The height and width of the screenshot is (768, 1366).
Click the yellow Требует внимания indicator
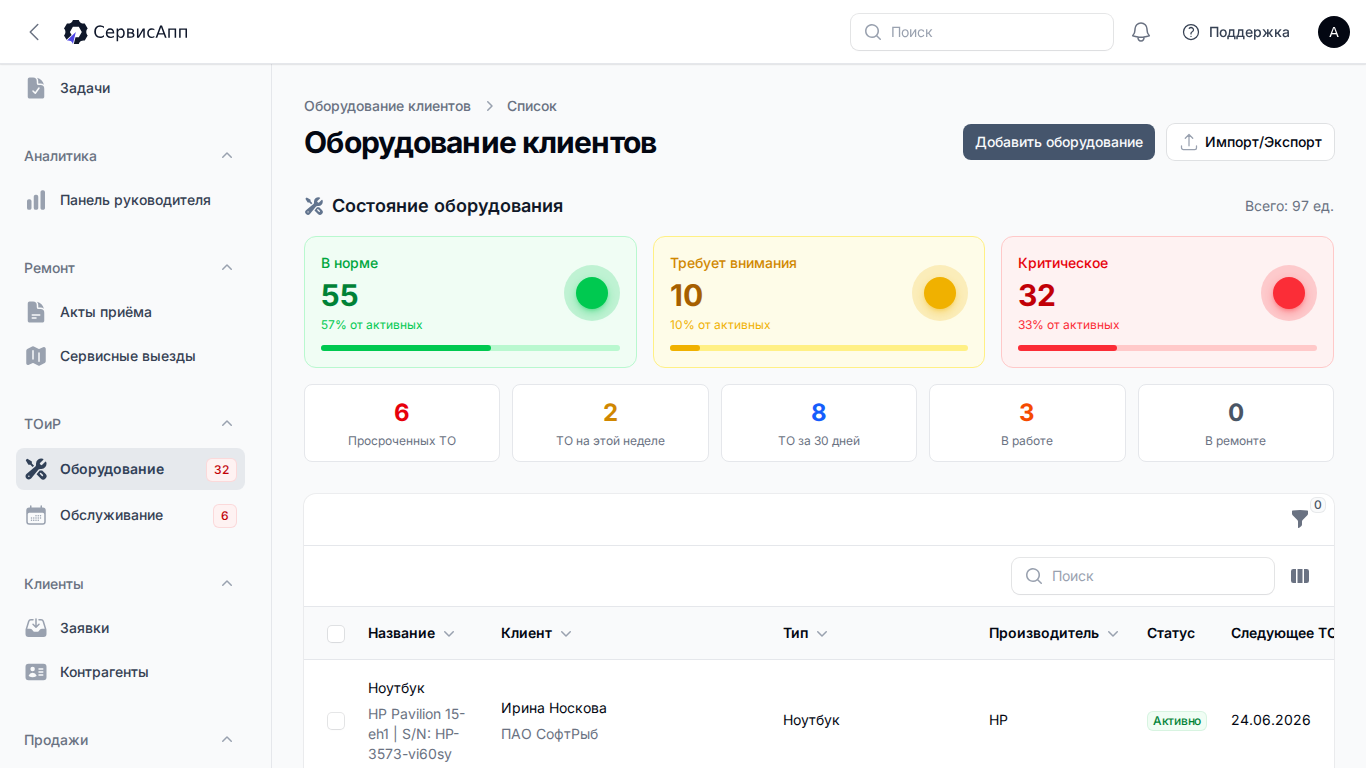(940, 293)
